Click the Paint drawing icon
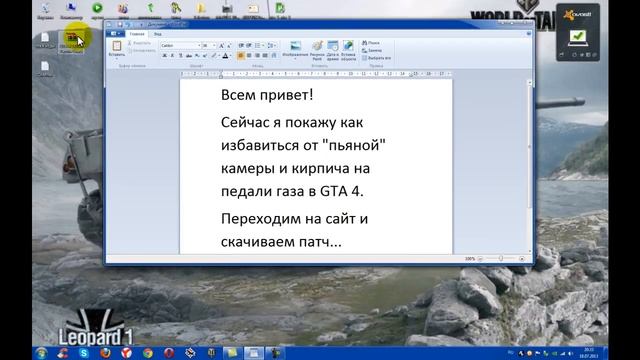The height and width of the screenshot is (360, 640). [317, 46]
